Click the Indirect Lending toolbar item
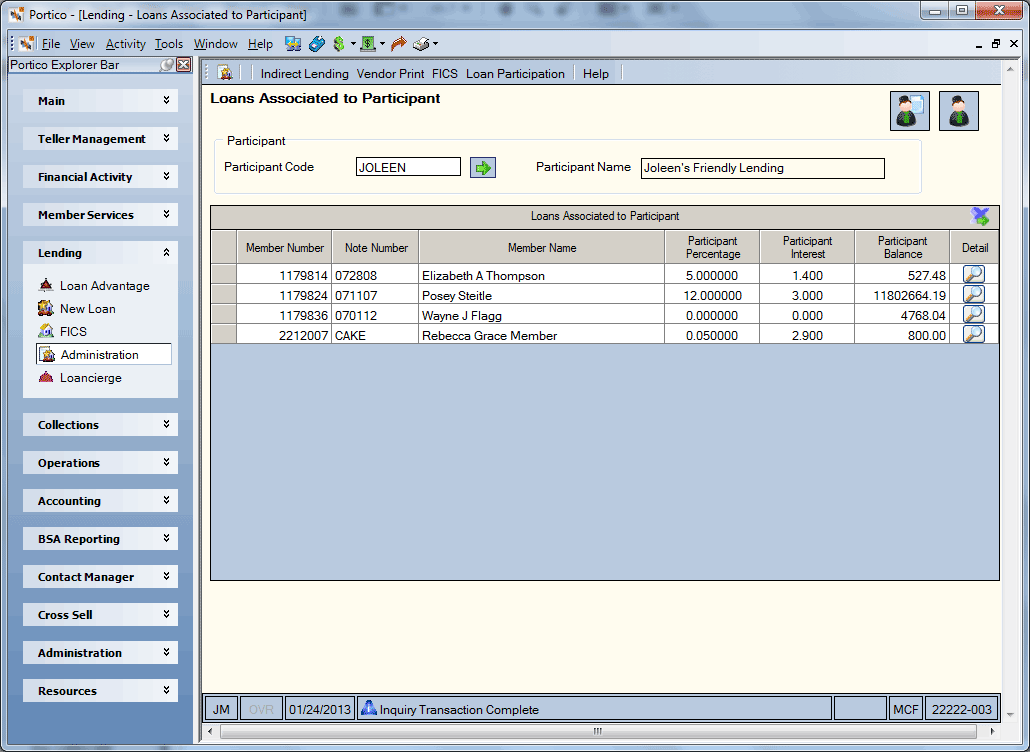This screenshot has width=1030, height=752. [304, 74]
